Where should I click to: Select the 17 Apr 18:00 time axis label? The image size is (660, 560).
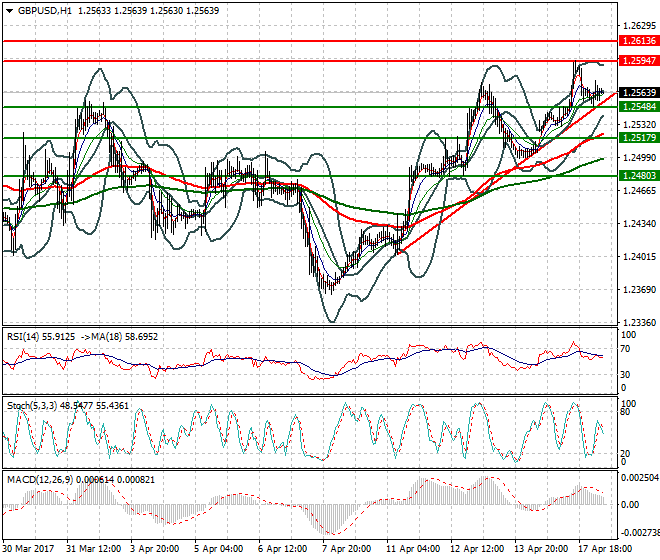pos(606,549)
